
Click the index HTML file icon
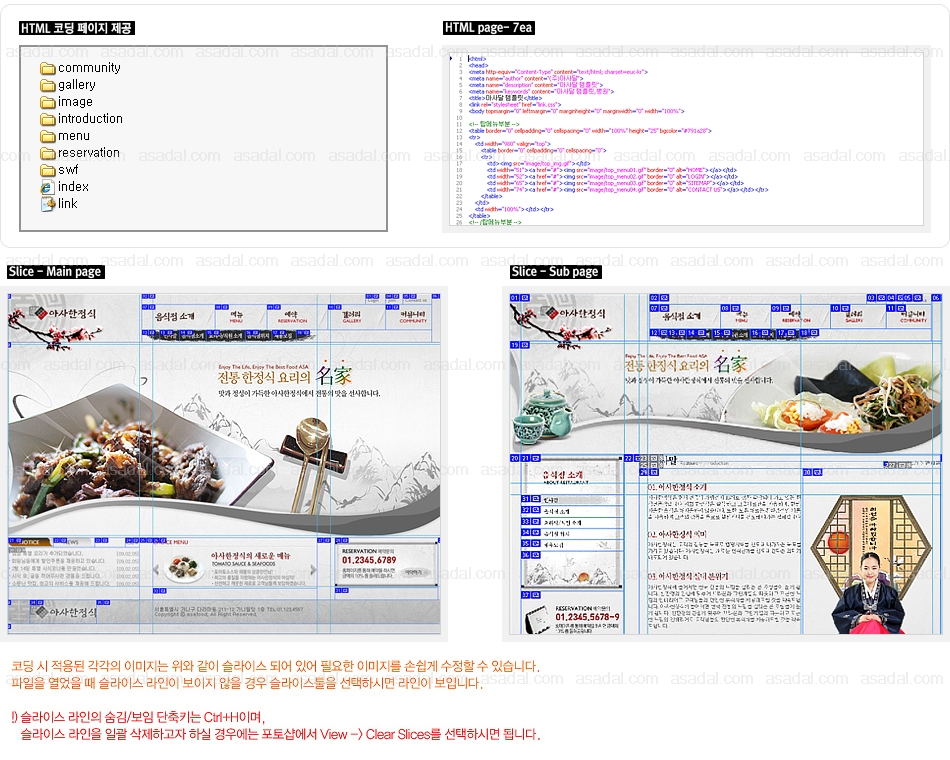(48, 187)
